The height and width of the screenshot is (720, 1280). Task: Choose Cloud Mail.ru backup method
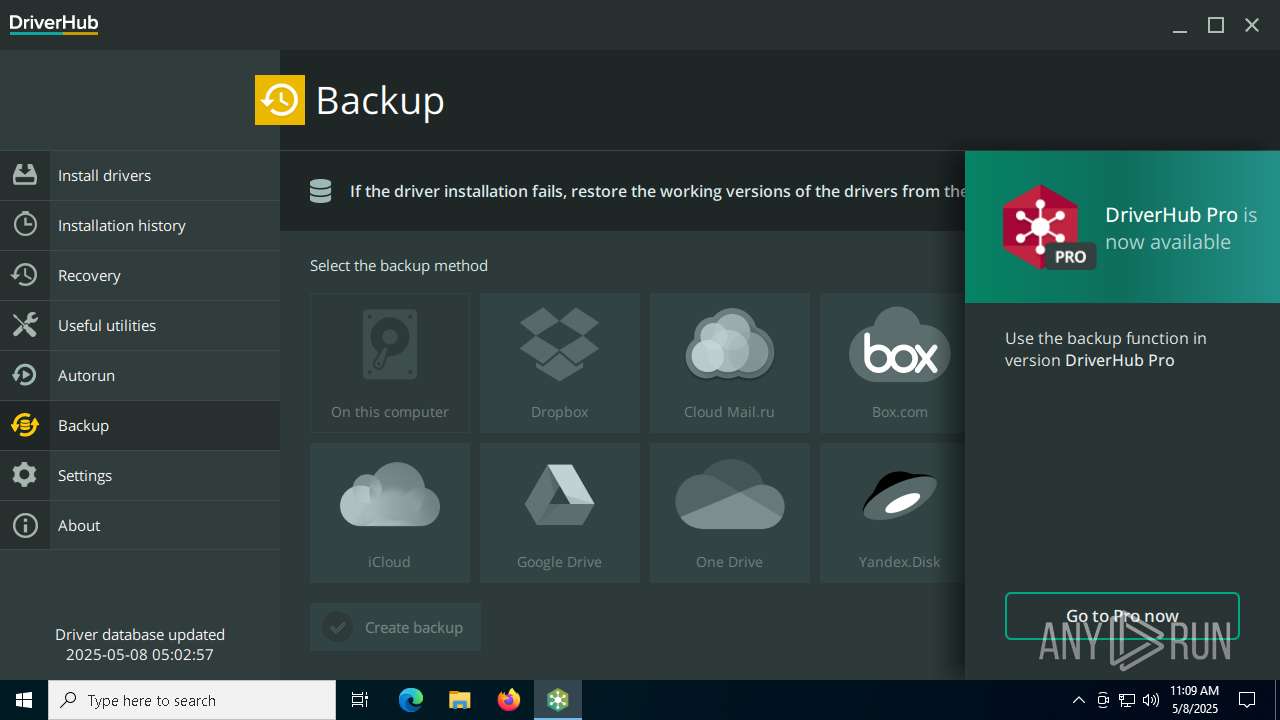(x=730, y=363)
